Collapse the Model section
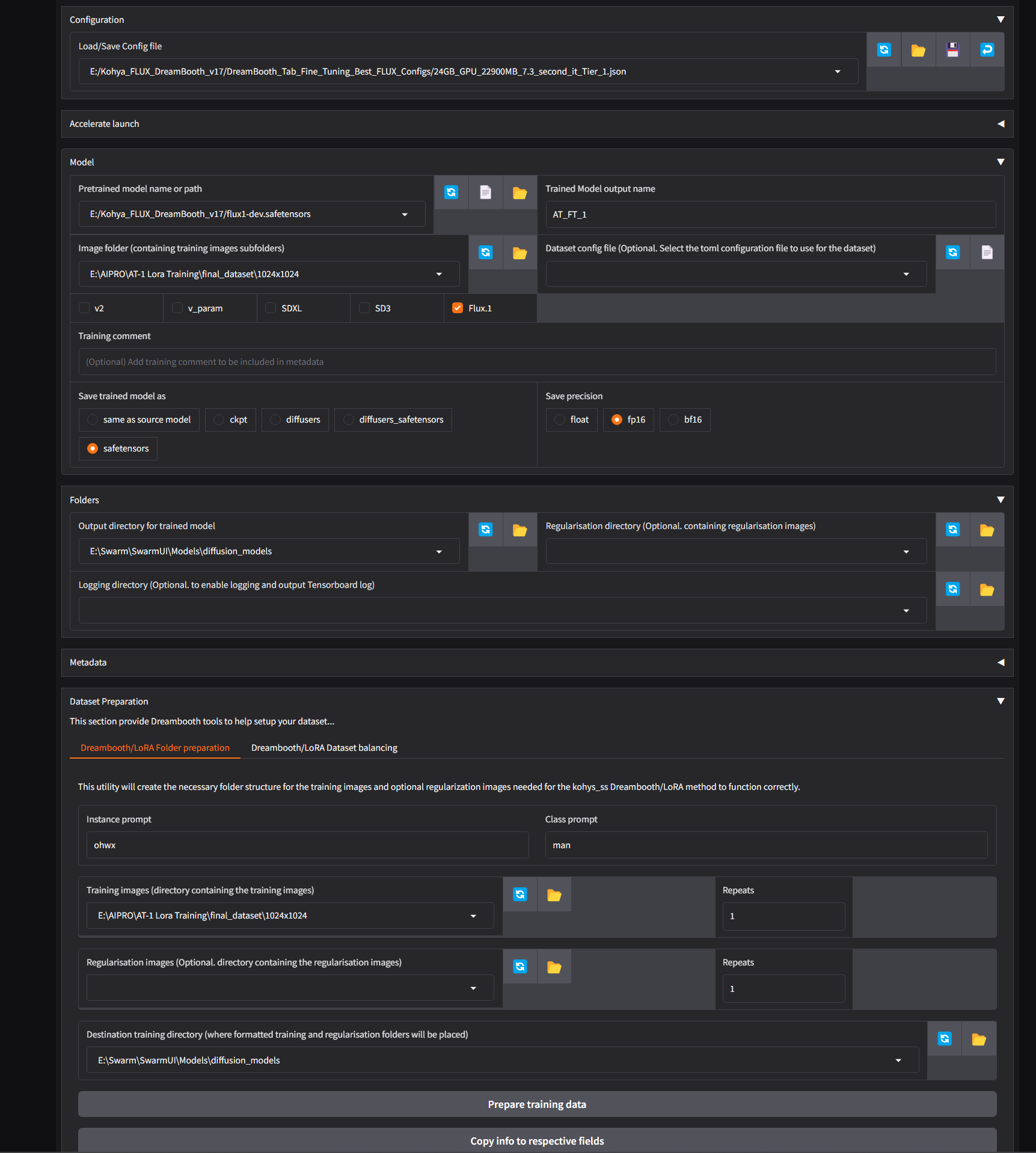This screenshot has width=1036, height=1153. (x=1001, y=162)
